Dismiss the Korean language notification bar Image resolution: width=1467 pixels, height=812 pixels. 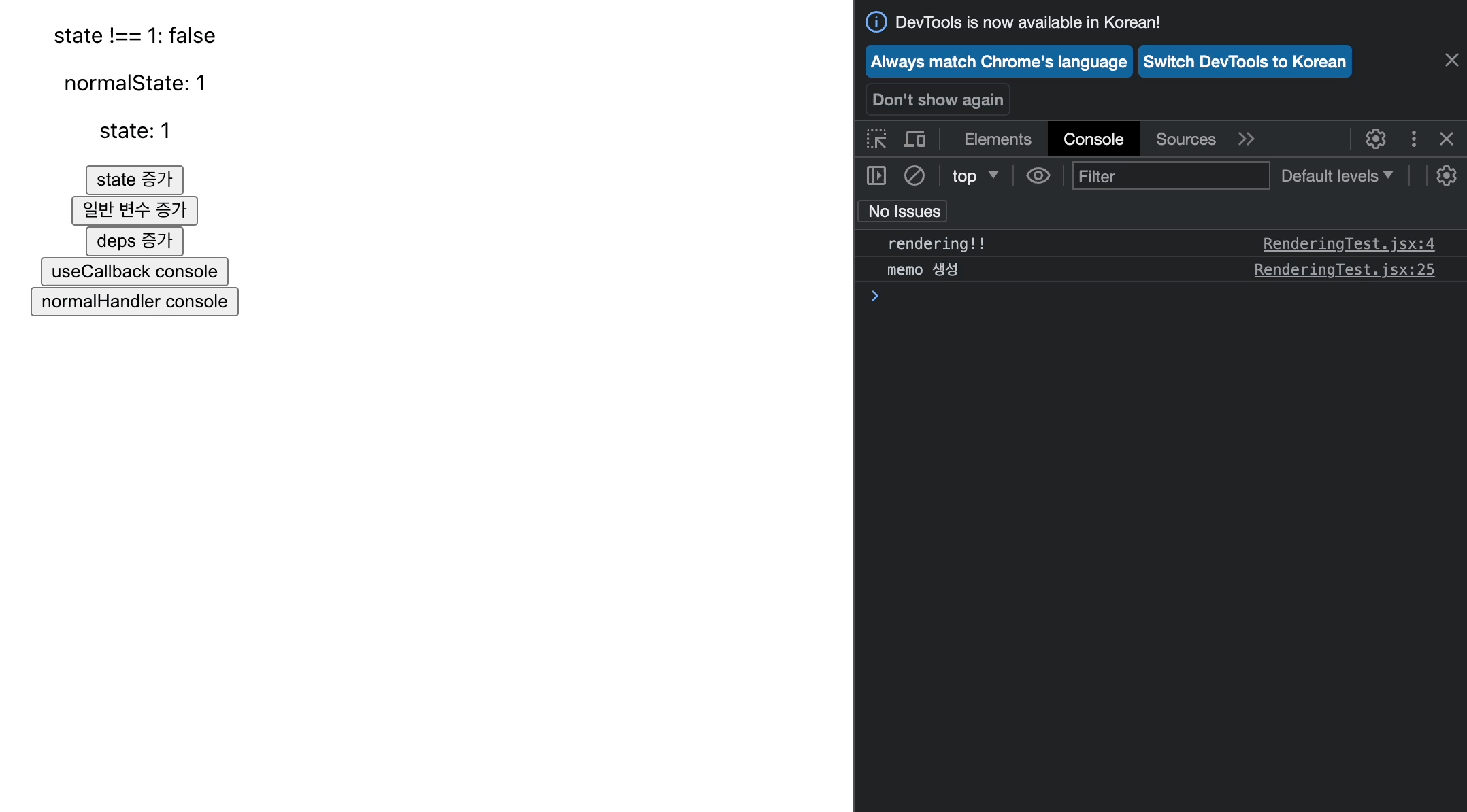1451,61
